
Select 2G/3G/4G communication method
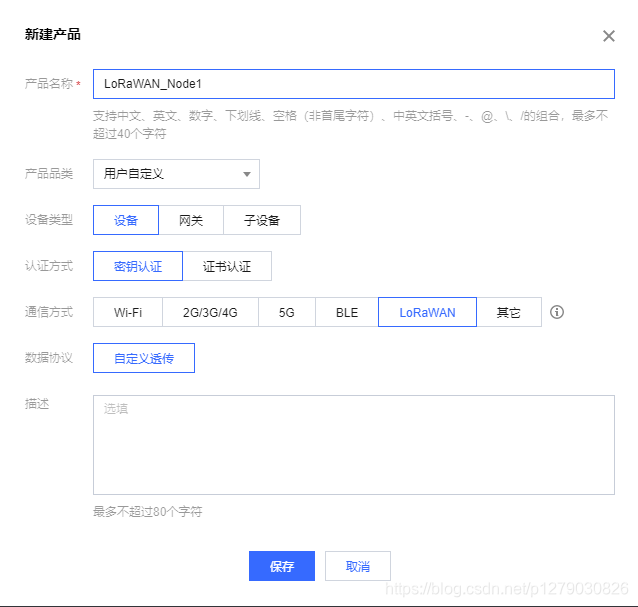pos(210,312)
